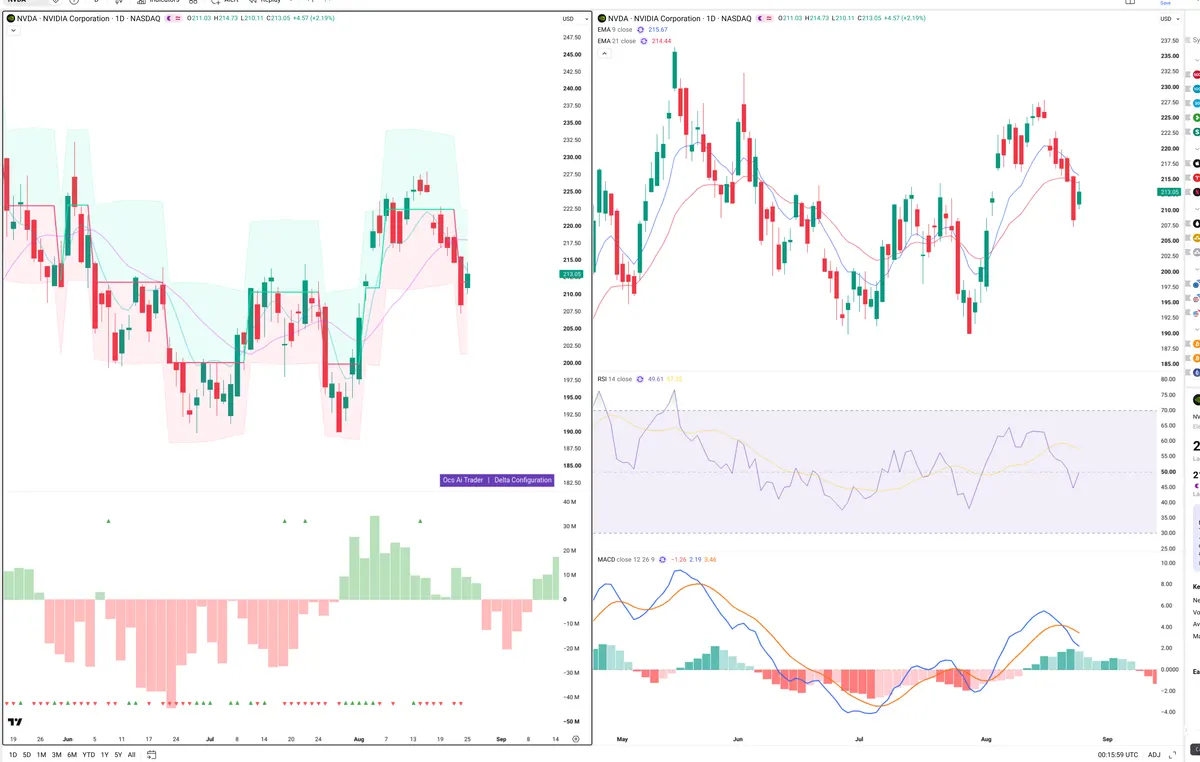Click the EMA 9 value 215.67
The image size is (1200, 762).
pos(658,30)
